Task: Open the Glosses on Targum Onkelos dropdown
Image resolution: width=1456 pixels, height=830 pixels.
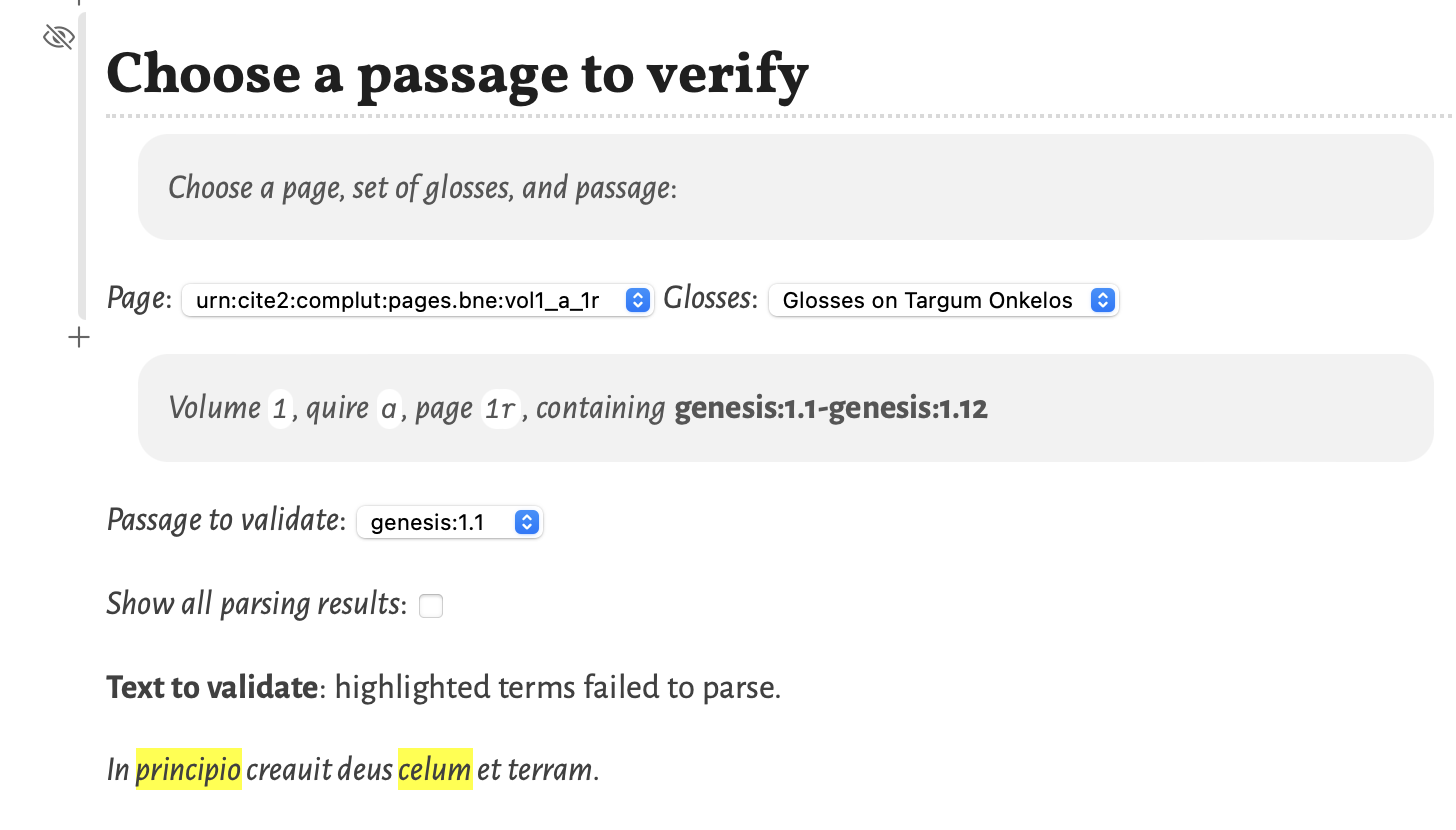Action: [x=943, y=300]
